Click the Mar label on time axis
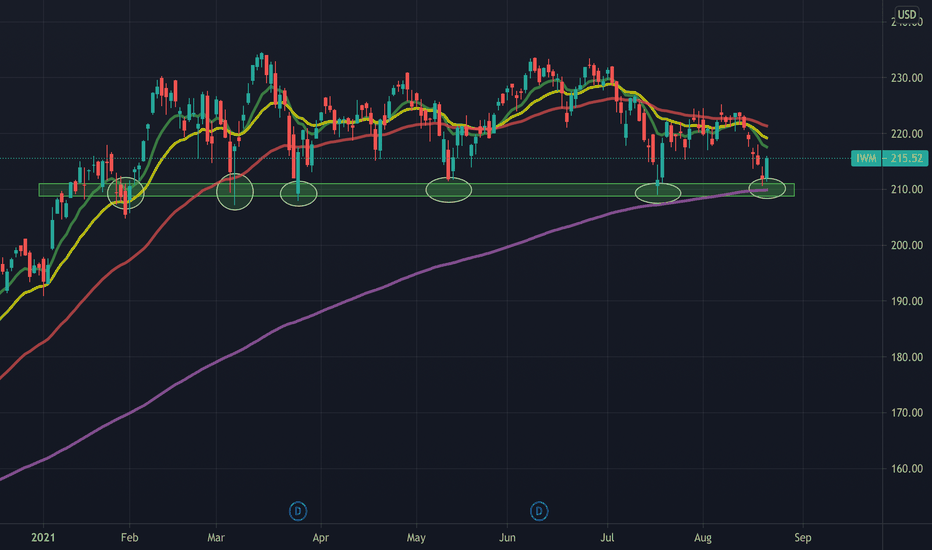The width and height of the screenshot is (932, 550). [x=216, y=538]
